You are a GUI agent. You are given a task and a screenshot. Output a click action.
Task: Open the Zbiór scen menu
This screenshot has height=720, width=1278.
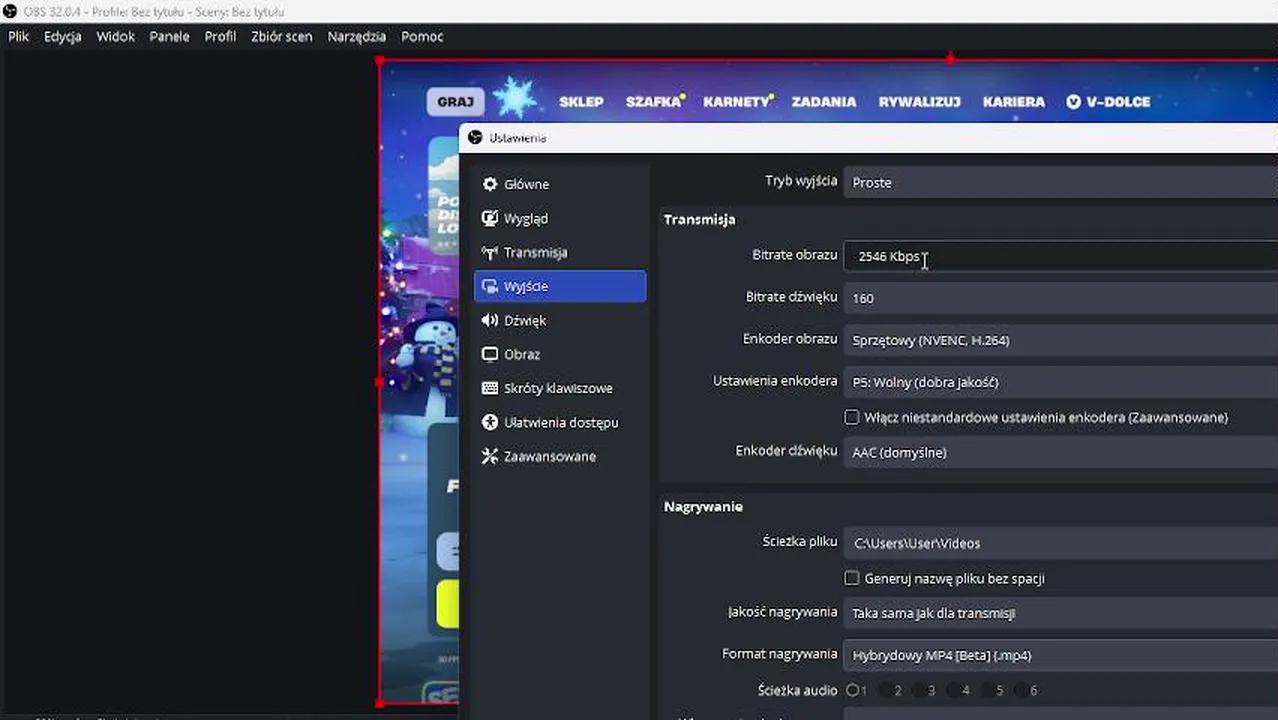[281, 36]
